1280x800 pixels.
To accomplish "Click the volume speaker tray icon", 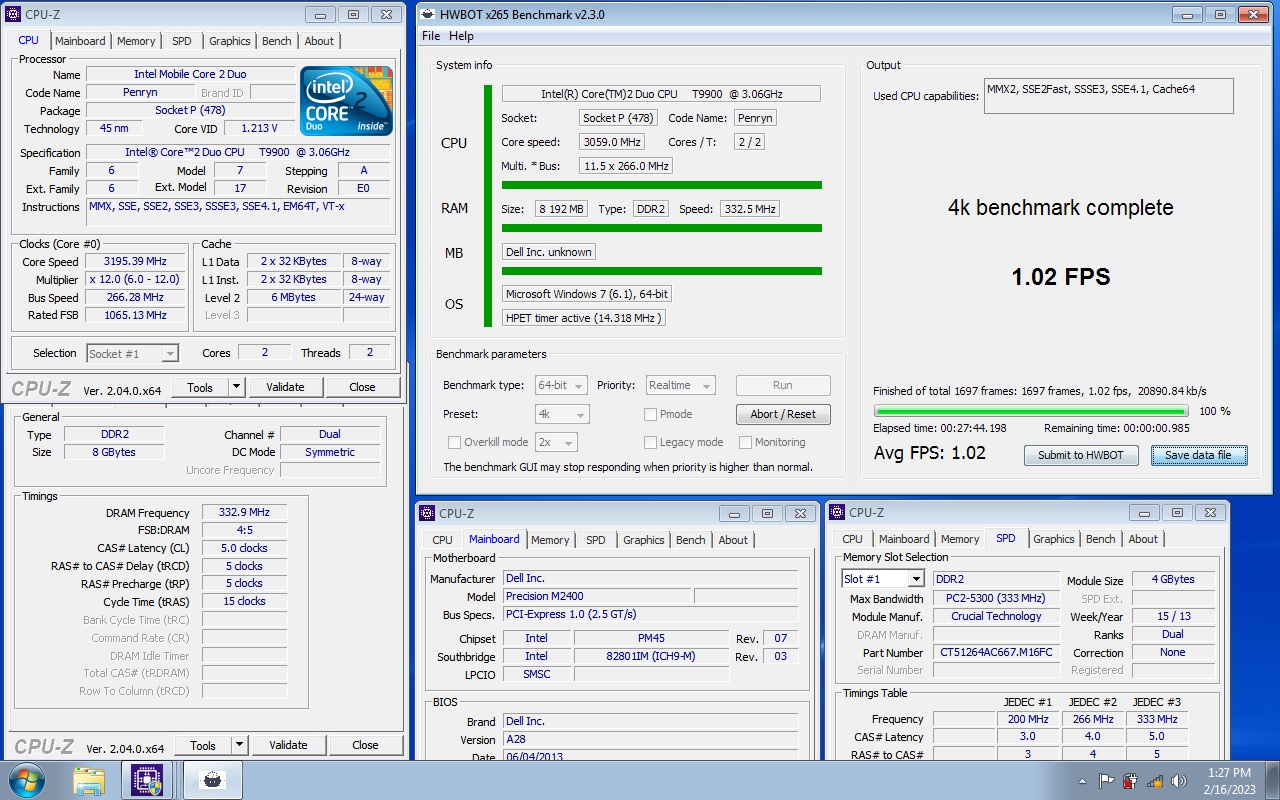I will tap(1178, 781).
